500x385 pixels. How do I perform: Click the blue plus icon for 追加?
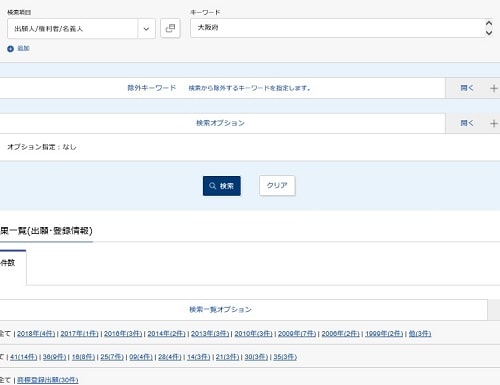pos(10,49)
